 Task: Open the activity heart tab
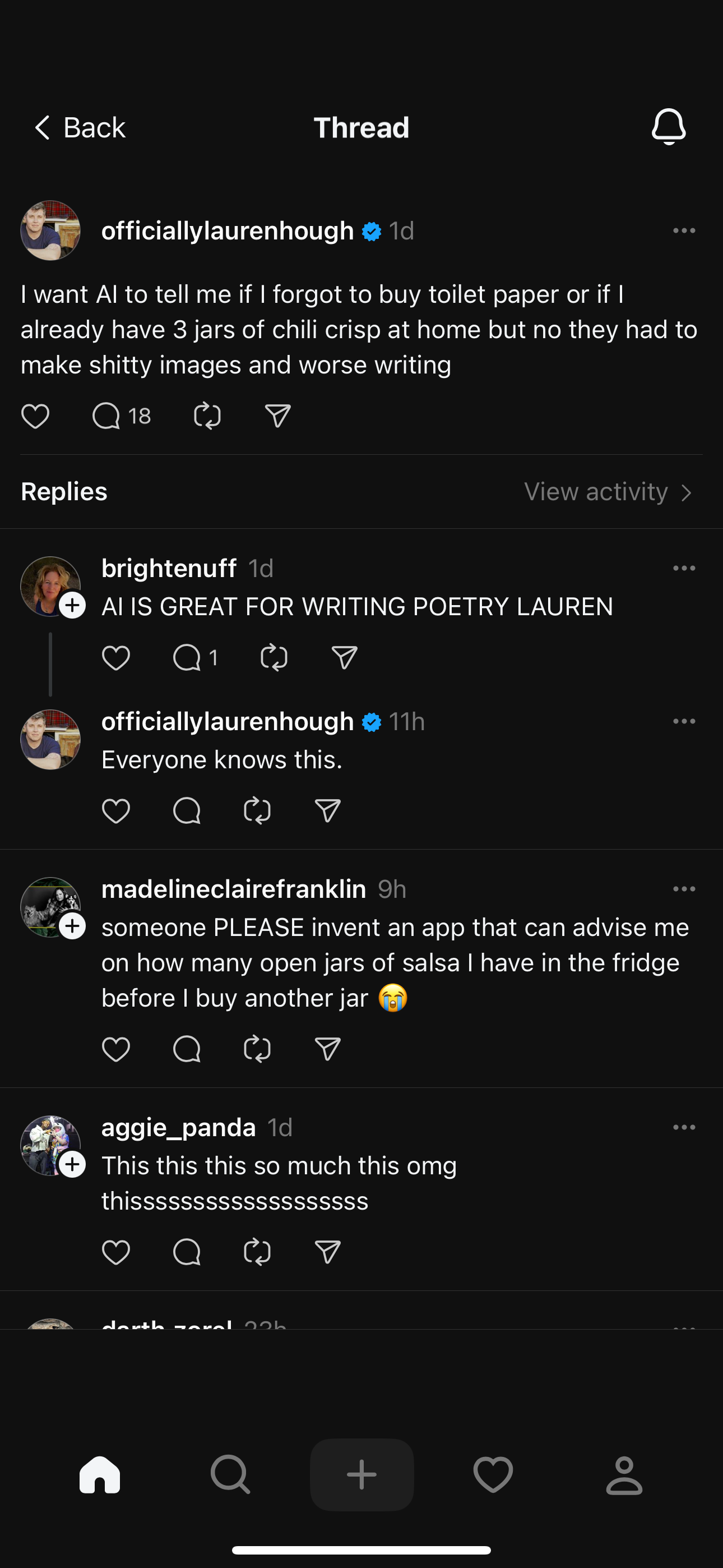pos(493,1475)
